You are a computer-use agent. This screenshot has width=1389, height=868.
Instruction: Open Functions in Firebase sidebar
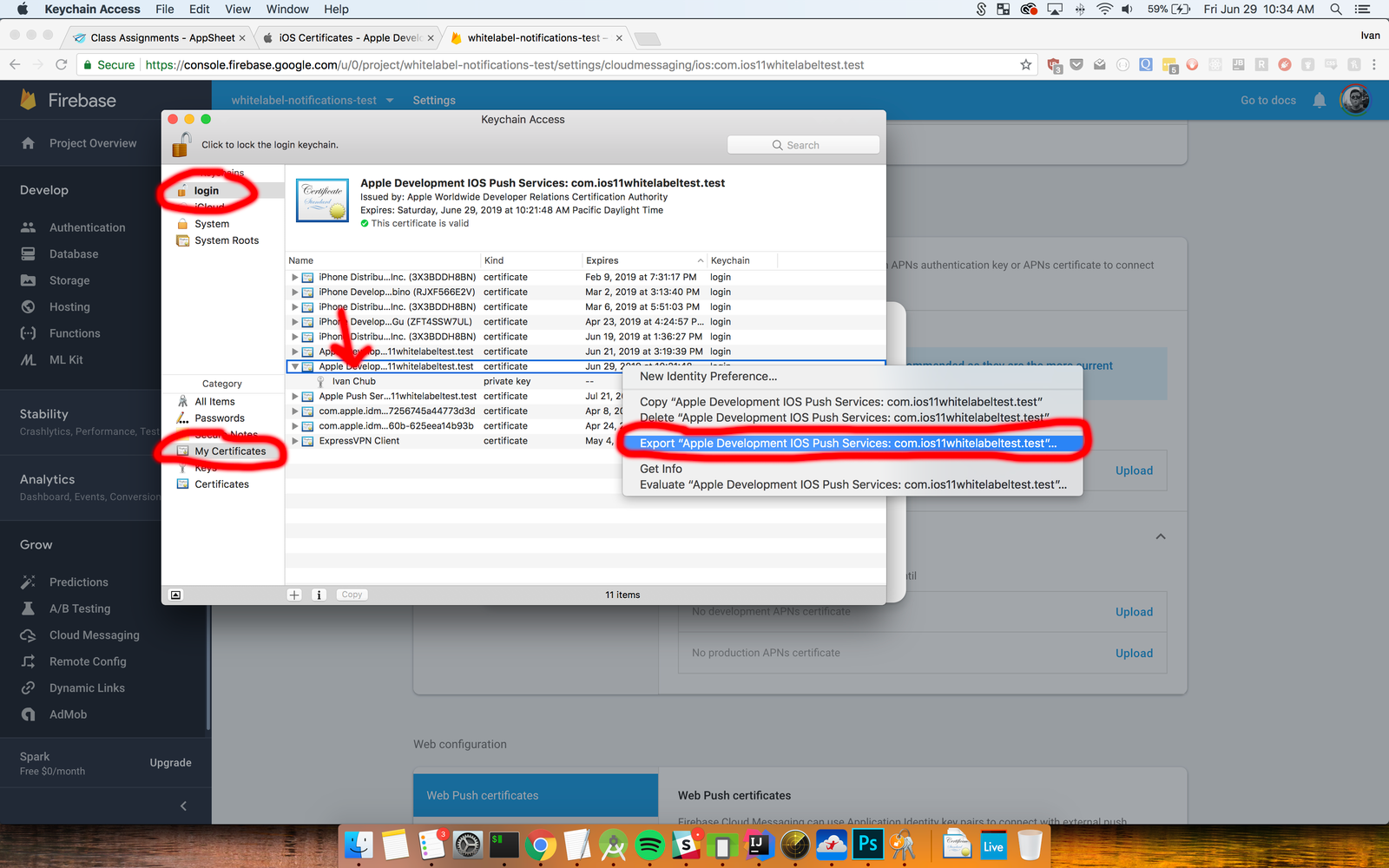pyautogui.click(x=75, y=333)
